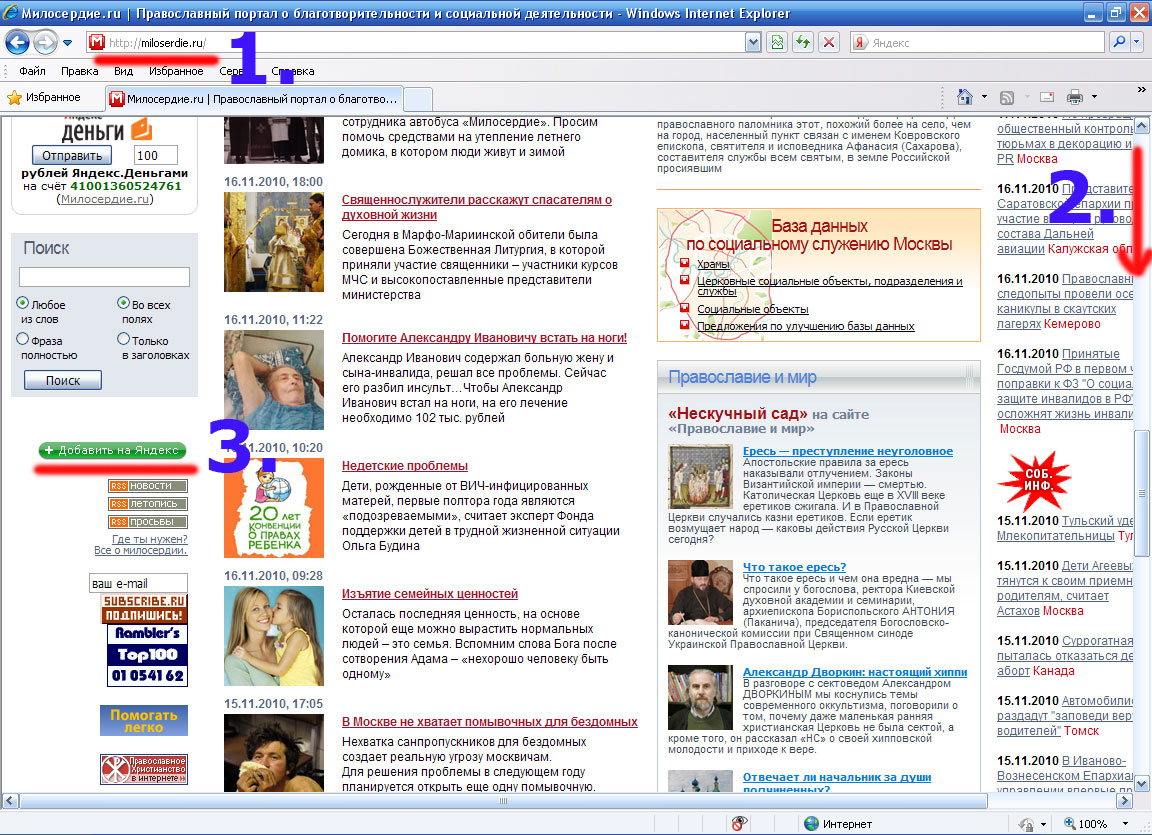Viewport: 1152px width, 835px height.
Task: Click the Read Mail envelope icon
Action: [x=1047, y=97]
